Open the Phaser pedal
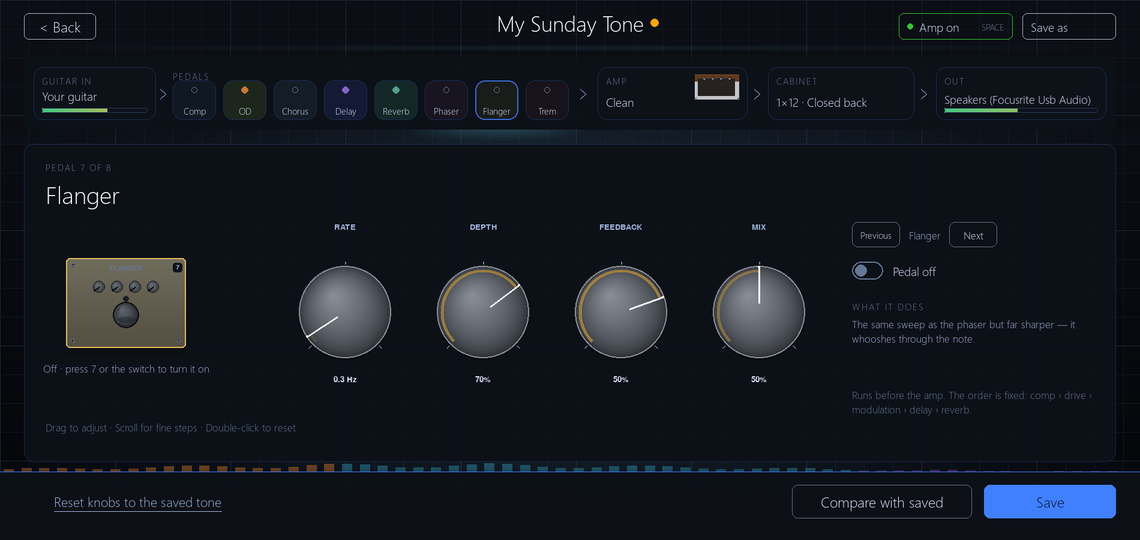The image size is (1140, 540). pyautogui.click(x=446, y=100)
